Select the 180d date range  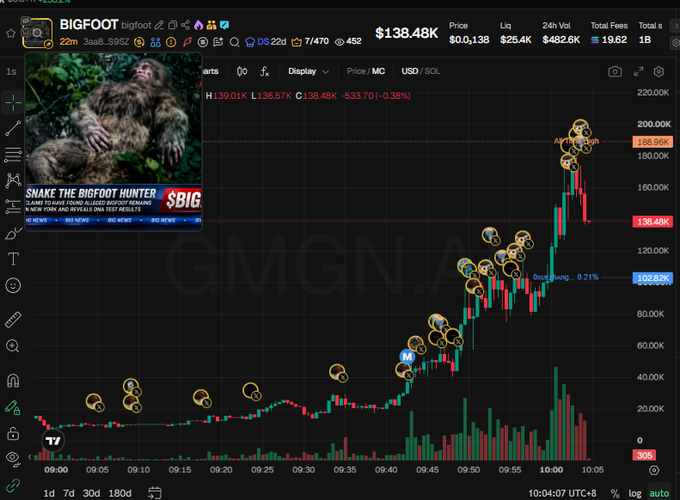(120, 493)
